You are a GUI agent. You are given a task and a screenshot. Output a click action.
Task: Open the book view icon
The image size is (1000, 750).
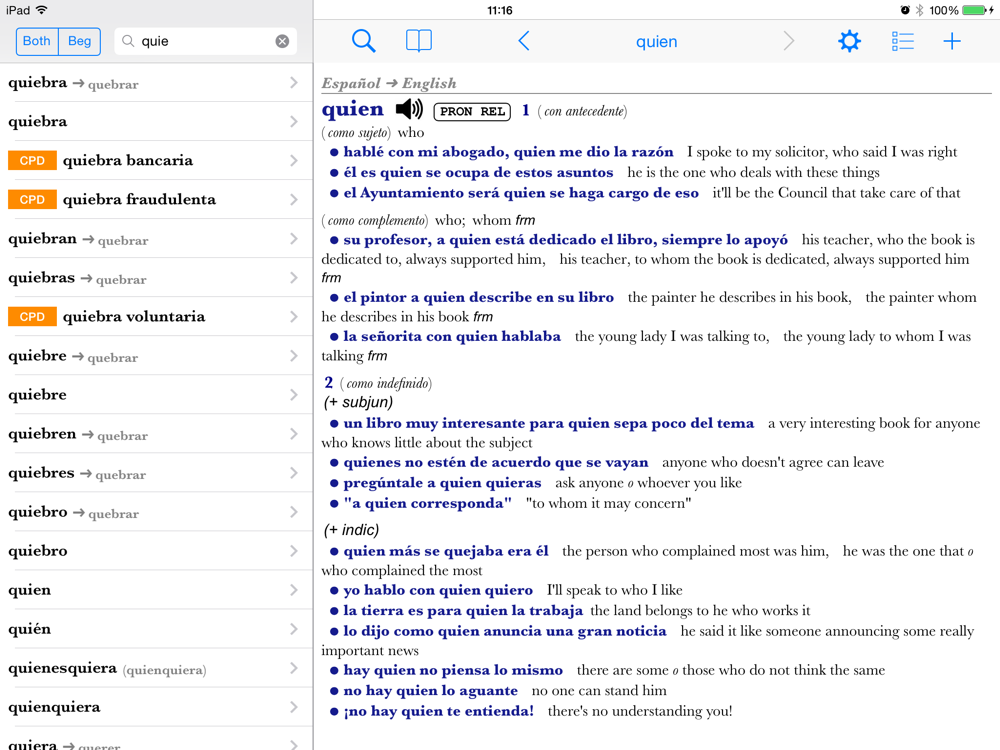click(x=419, y=41)
